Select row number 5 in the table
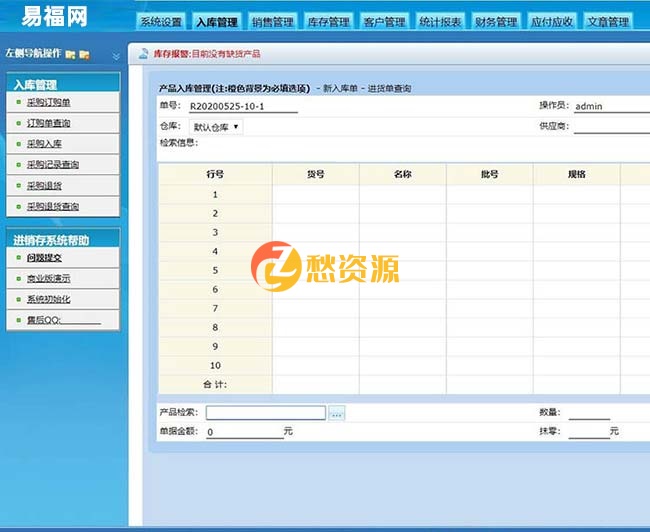Screen dimensions: 650x532 pyautogui.click(x=215, y=270)
